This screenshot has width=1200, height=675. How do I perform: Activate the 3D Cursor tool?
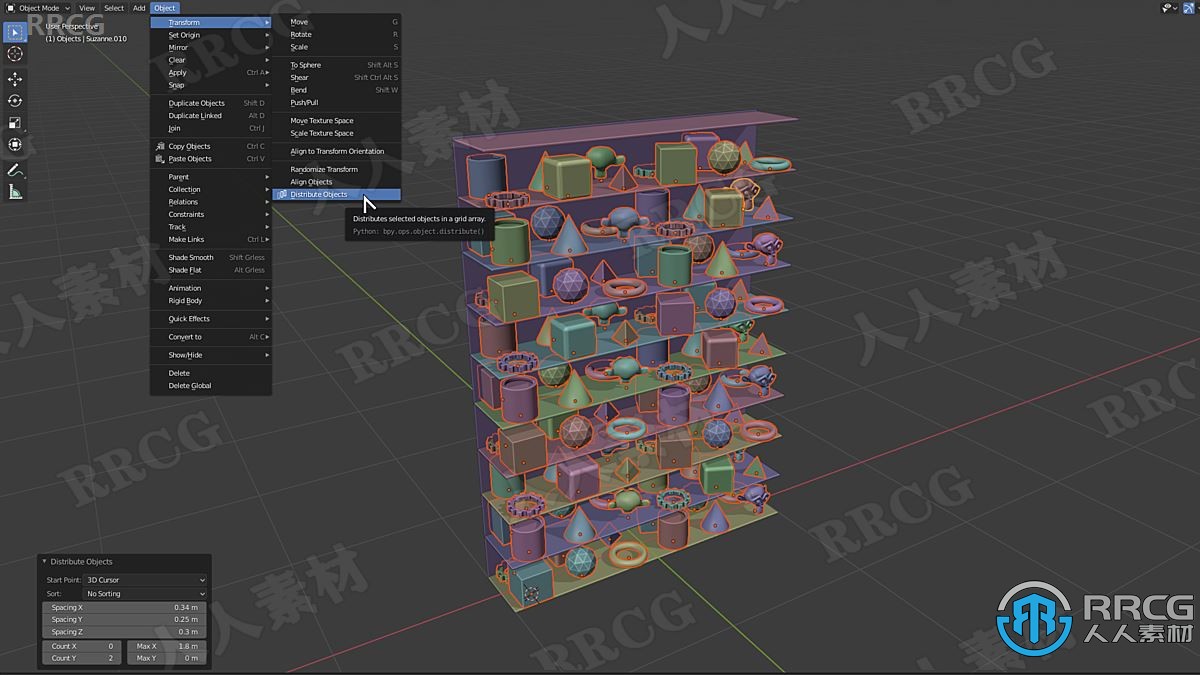point(15,54)
